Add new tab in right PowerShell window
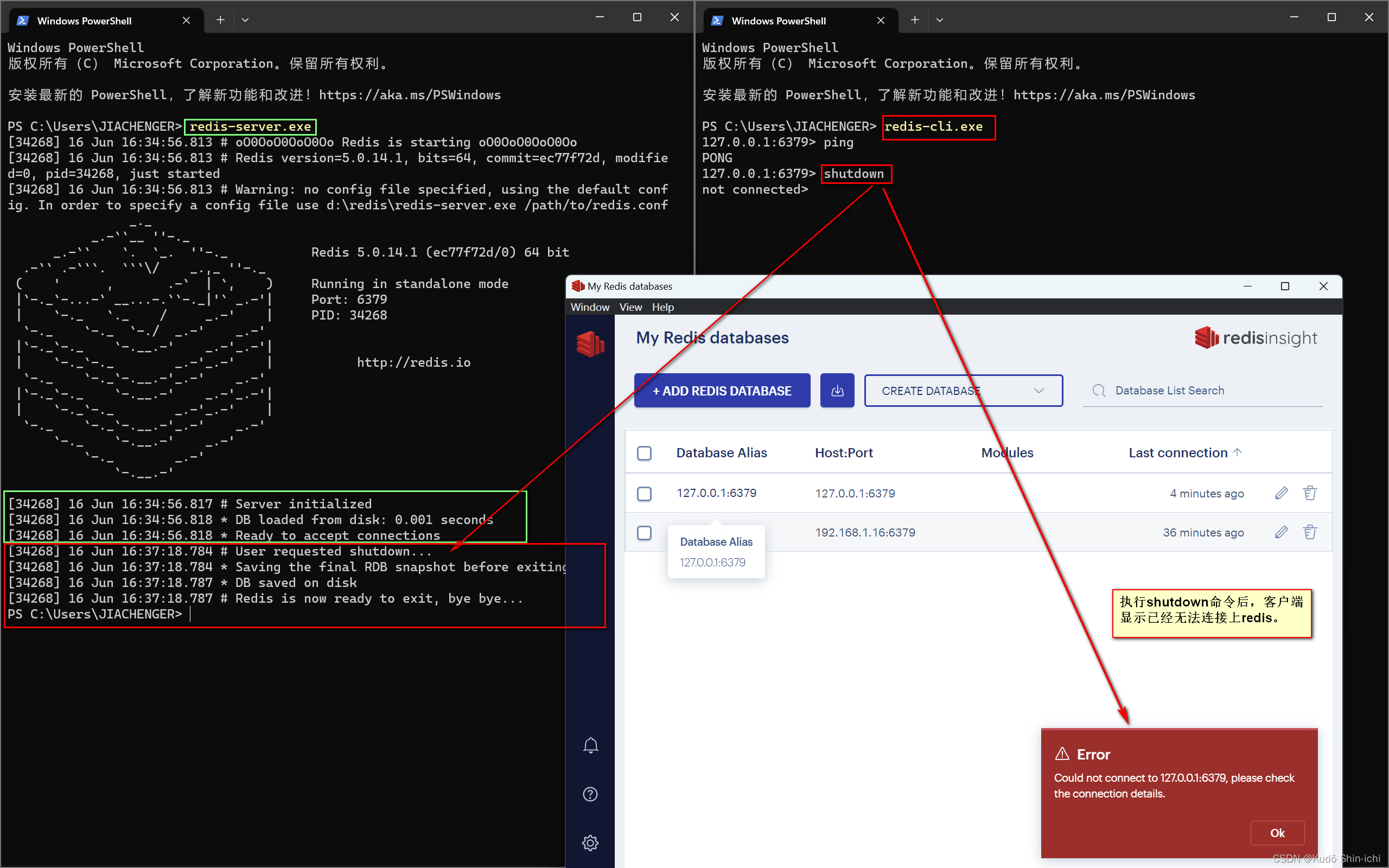The image size is (1389, 868). (x=915, y=20)
